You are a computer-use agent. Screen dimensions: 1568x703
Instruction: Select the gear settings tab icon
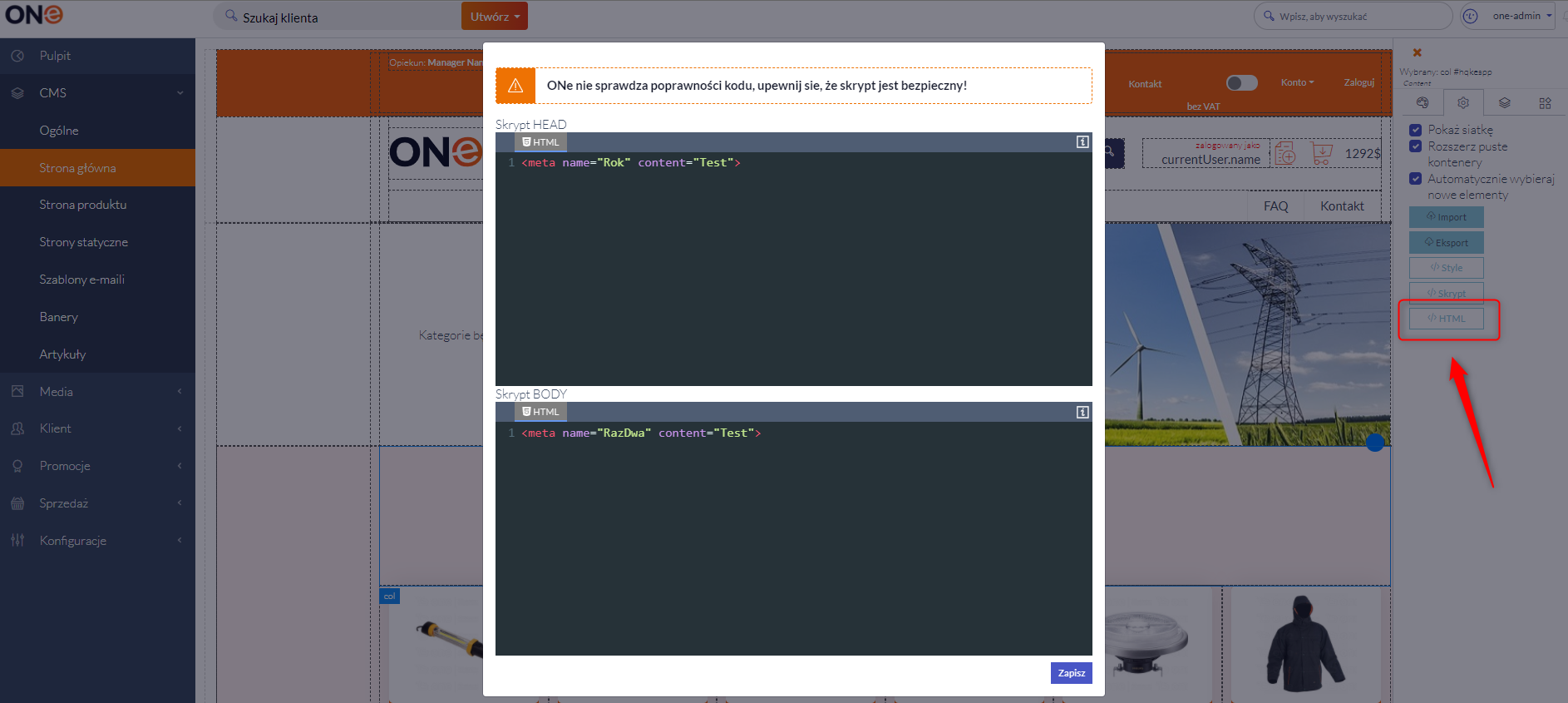pyautogui.click(x=1463, y=103)
